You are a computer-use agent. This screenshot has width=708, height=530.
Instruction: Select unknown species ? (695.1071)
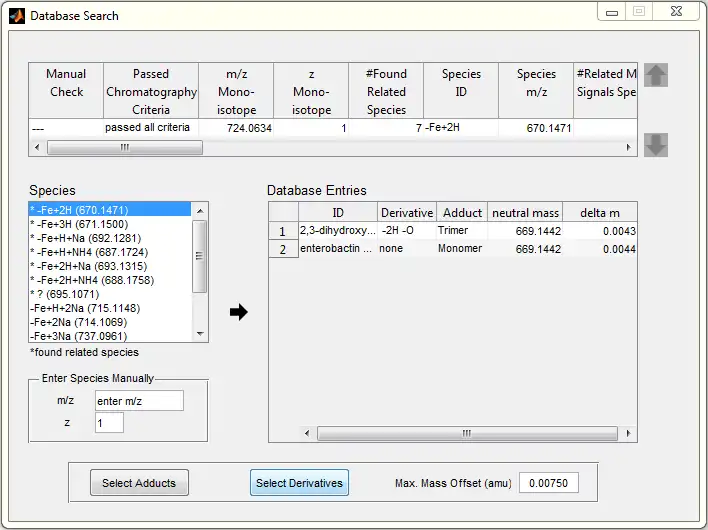coord(110,294)
